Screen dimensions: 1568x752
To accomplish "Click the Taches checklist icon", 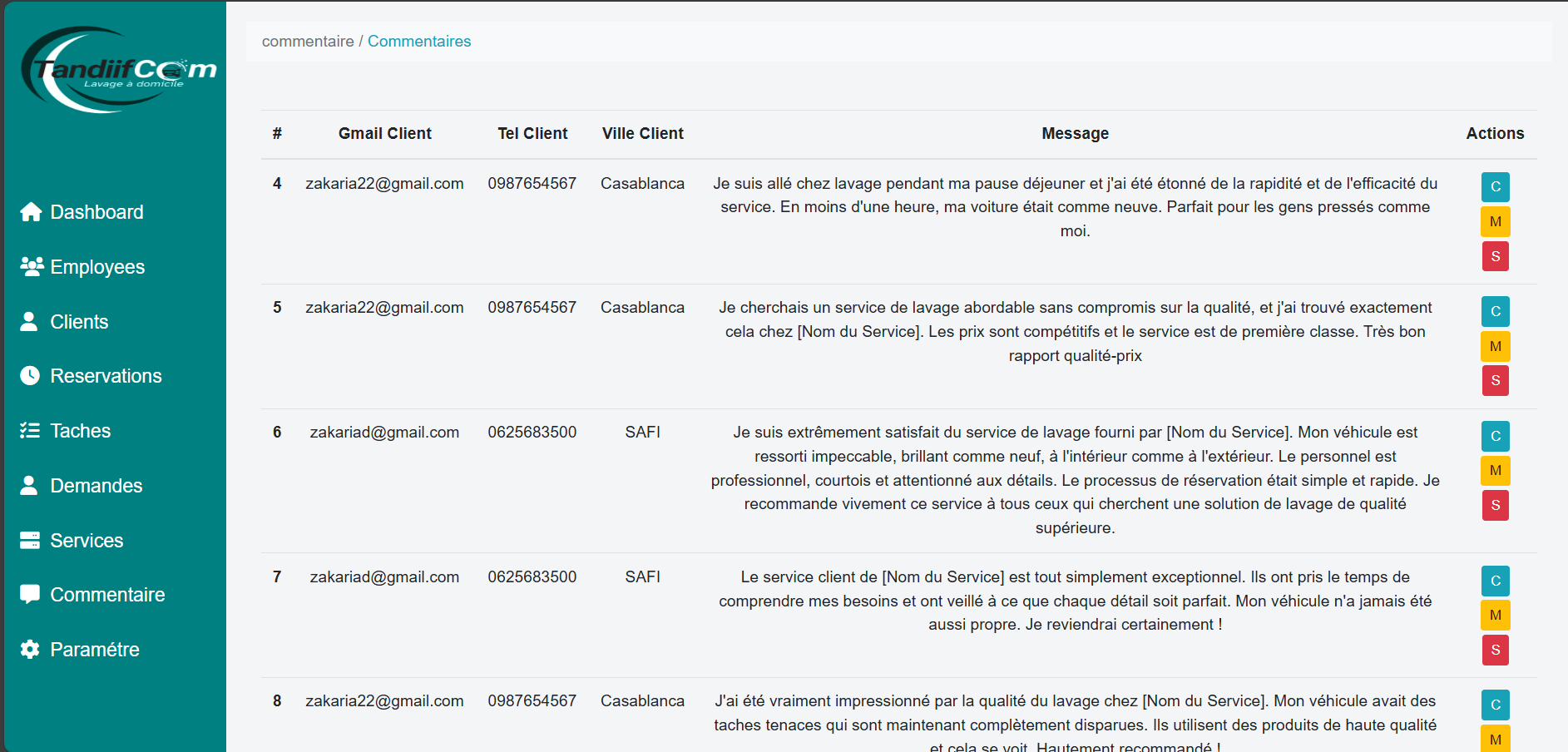I will point(30,430).
